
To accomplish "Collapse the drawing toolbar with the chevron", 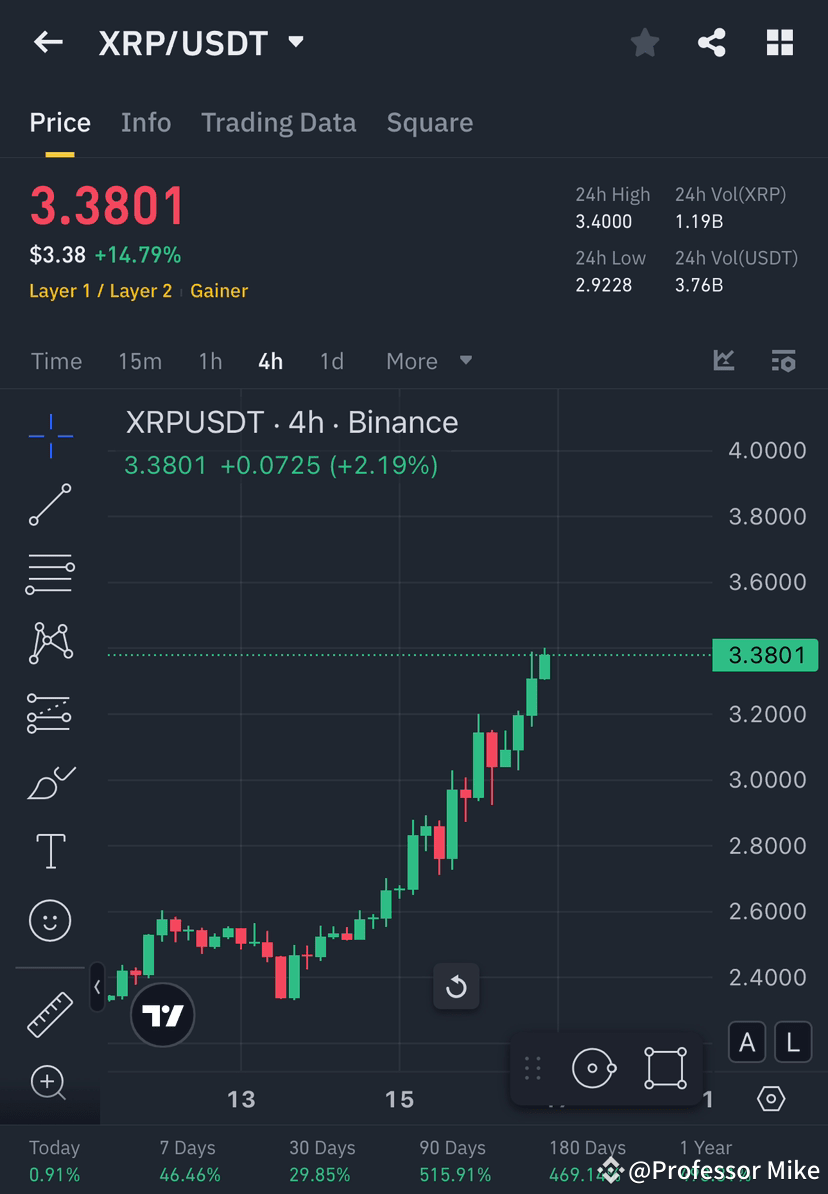I will (96, 987).
